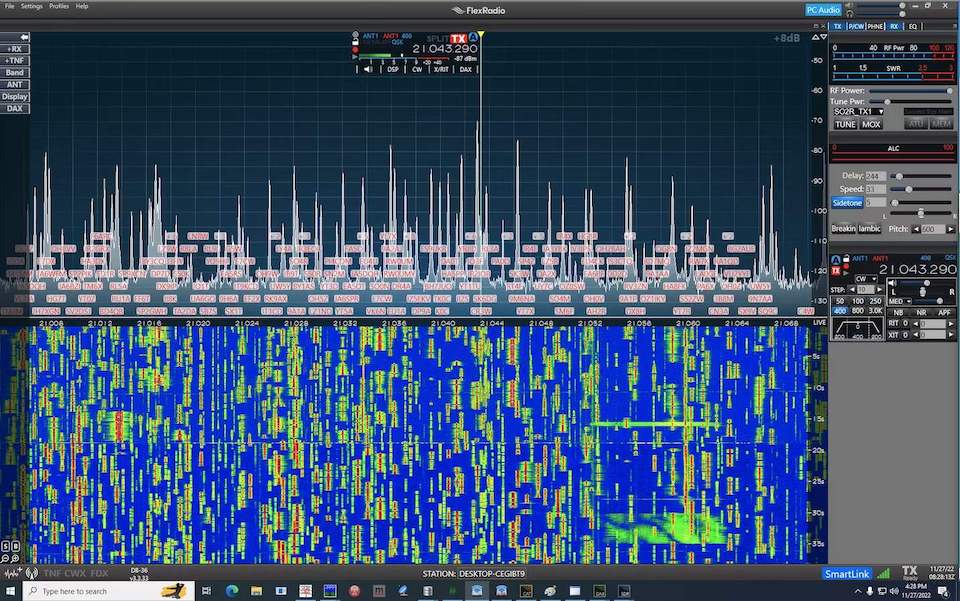Open the SO2R_TX1 profile dropdown
The height and width of the screenshot is (601, 960).
[x=858, y=111]
